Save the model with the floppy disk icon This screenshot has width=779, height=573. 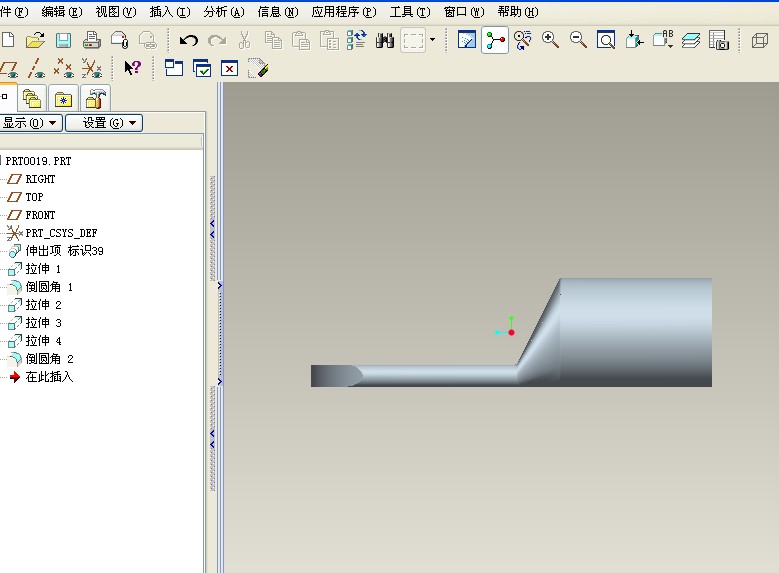click(x=63, y=40)
